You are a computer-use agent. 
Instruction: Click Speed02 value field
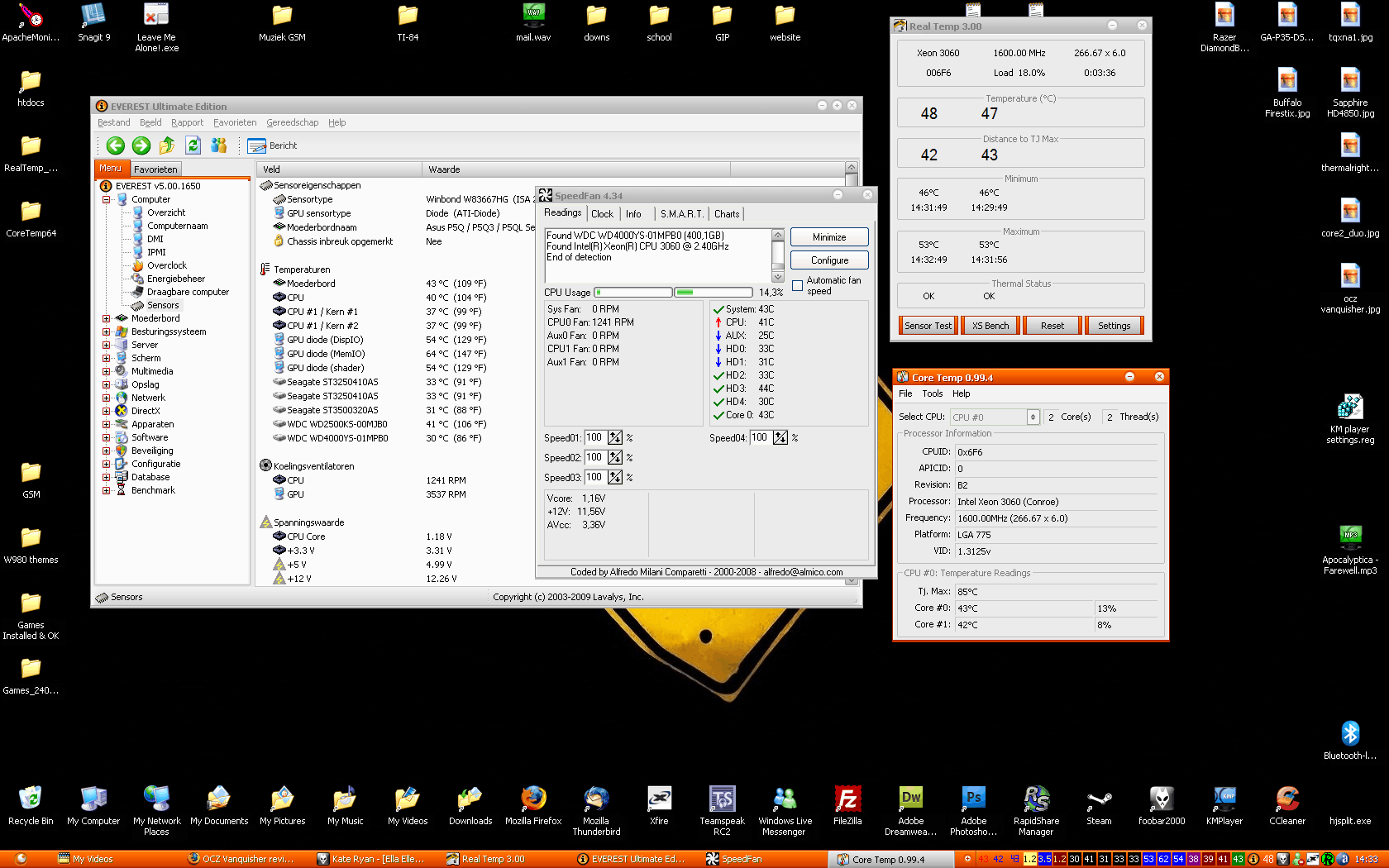[x=595, y=458]
